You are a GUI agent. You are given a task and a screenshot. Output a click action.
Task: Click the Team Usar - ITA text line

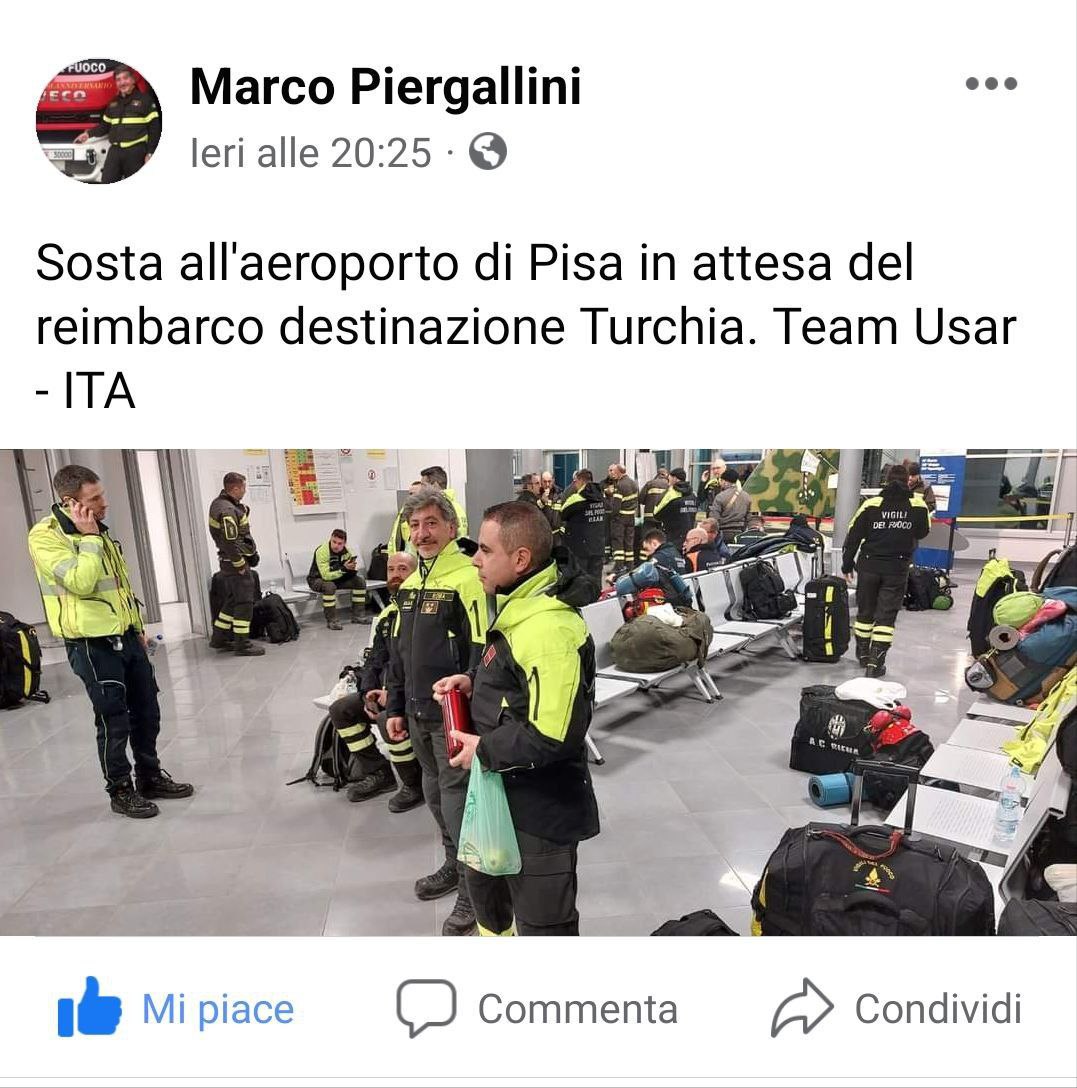894,326
